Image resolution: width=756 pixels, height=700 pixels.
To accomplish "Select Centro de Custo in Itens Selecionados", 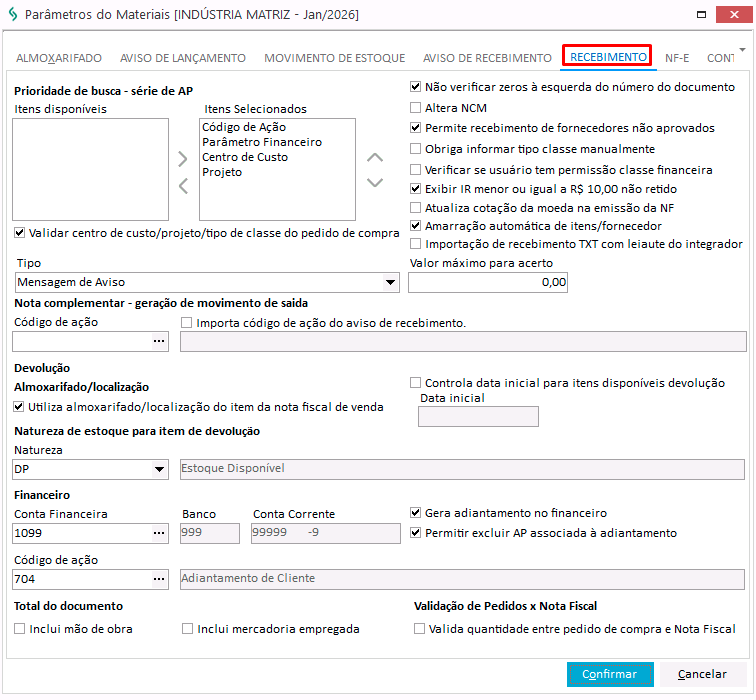I will tap(245, 157).
